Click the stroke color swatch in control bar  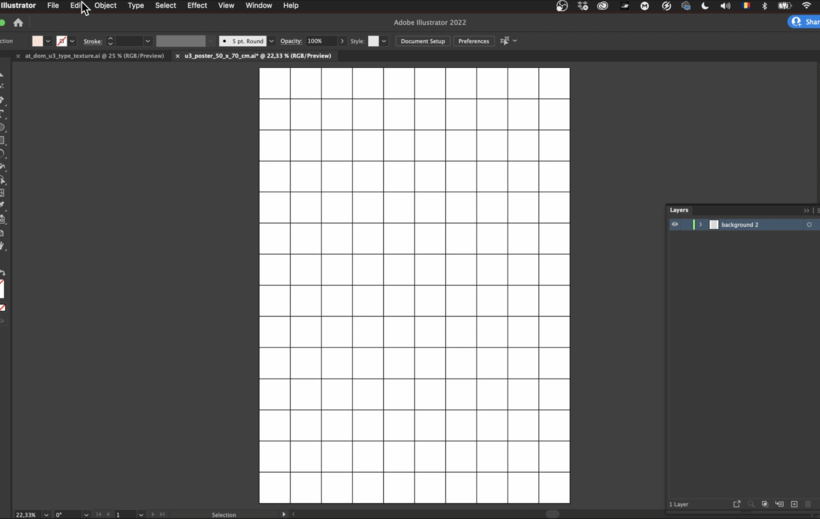pos(62,41)
